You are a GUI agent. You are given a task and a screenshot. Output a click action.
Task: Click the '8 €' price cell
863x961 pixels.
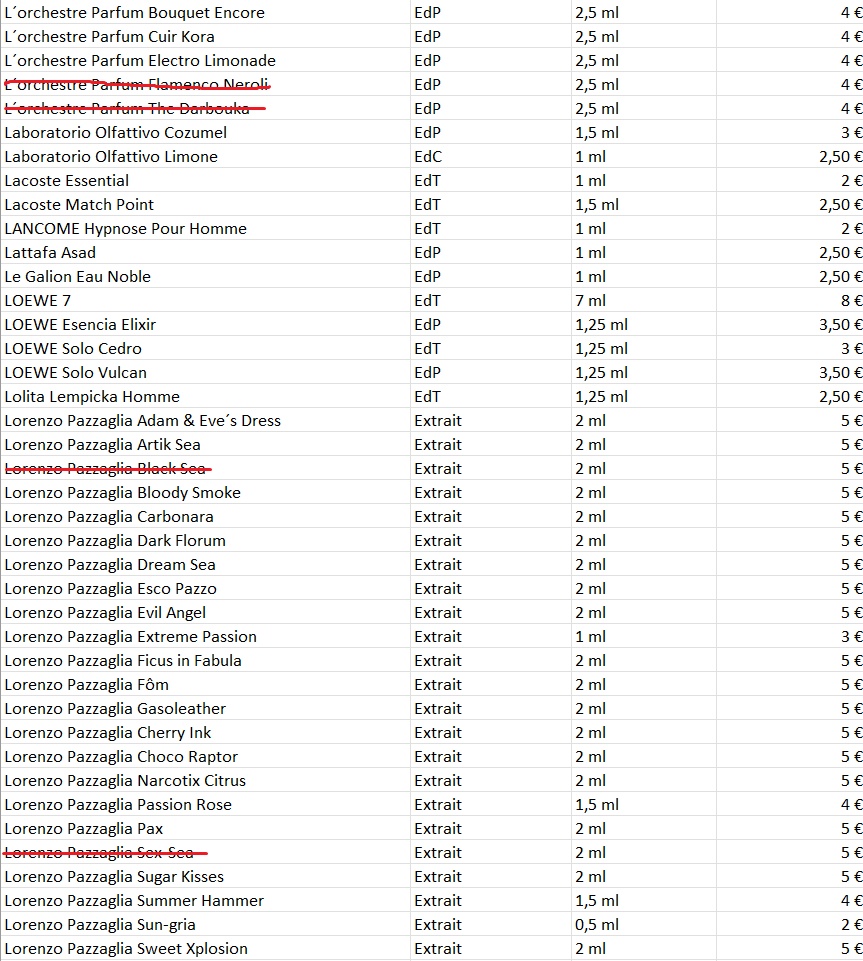click(x=851, y=300)
